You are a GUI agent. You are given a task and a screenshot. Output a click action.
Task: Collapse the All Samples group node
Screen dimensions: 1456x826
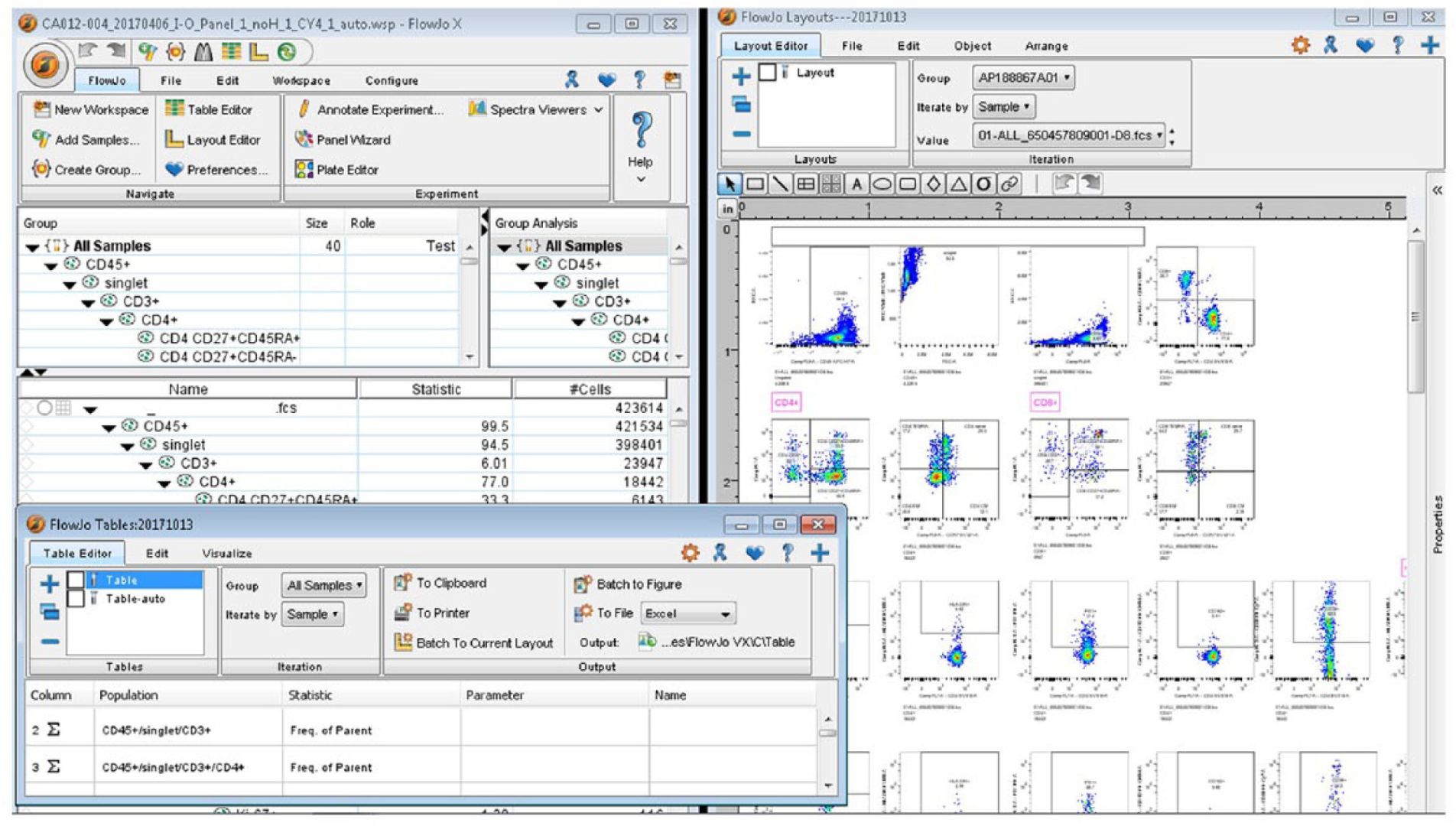coord(32,247)
